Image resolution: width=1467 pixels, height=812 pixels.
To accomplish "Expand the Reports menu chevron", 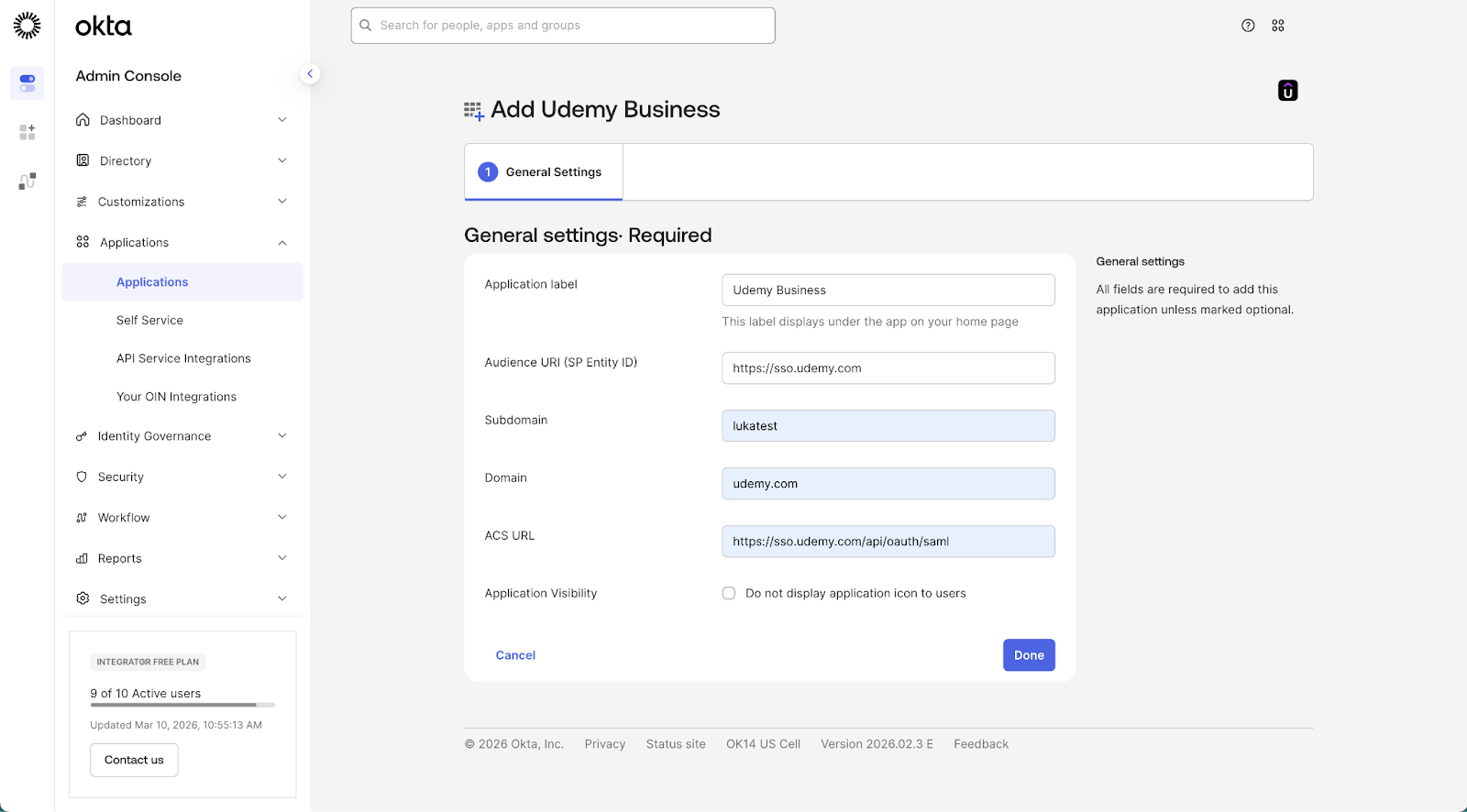I will coord(282,558).
